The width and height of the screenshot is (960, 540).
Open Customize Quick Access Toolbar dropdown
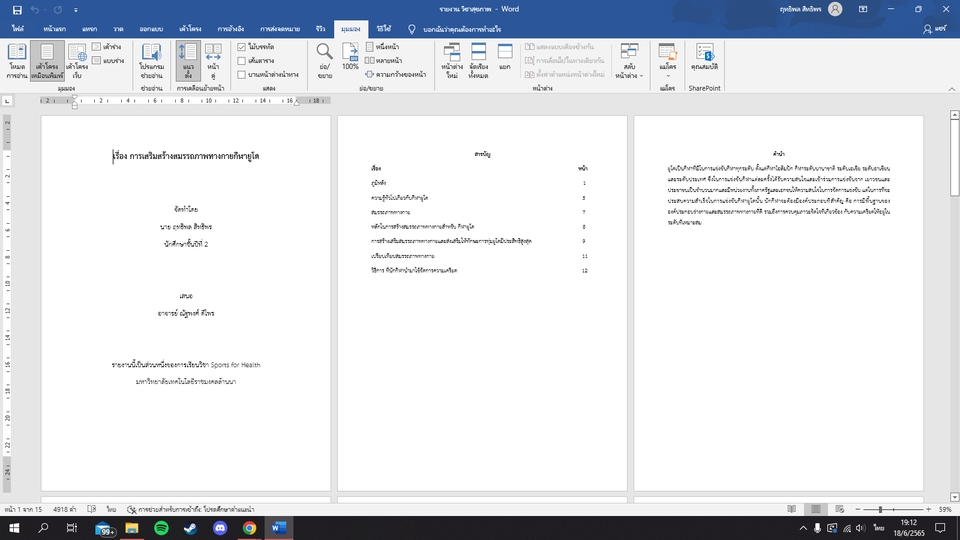coord(76,10)
